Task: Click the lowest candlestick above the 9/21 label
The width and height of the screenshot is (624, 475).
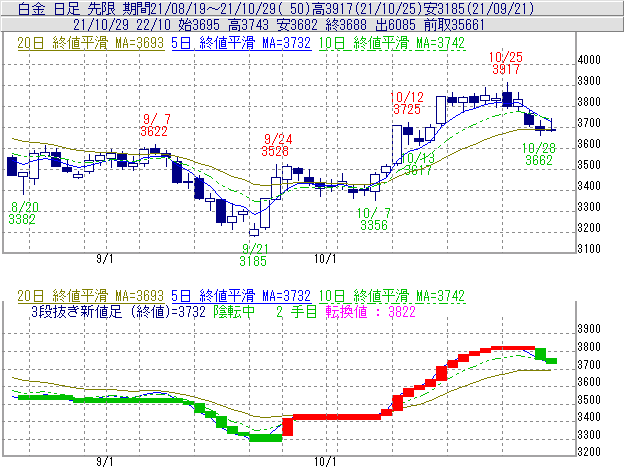Action: coord(254,232)
